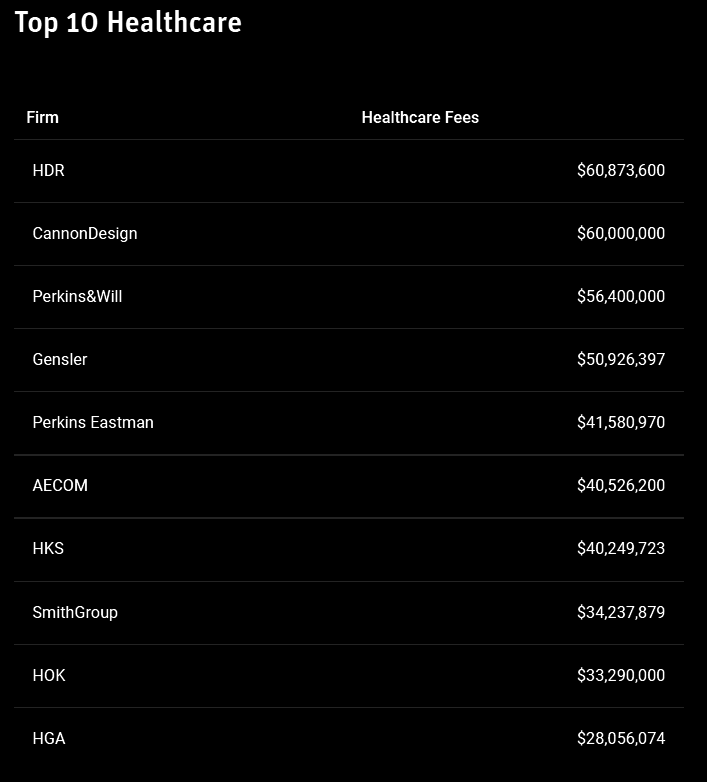Click the $28,056,074 fee value
The image size is (707, 782).
(x=620, y=738)
